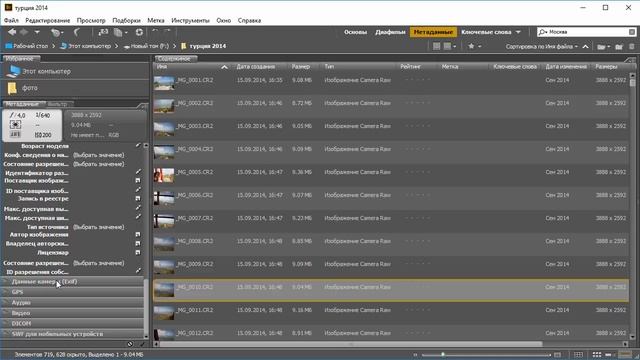
Task: Choose a value for Тип источника
Action: pyautogui.click(x=98, y=227)
